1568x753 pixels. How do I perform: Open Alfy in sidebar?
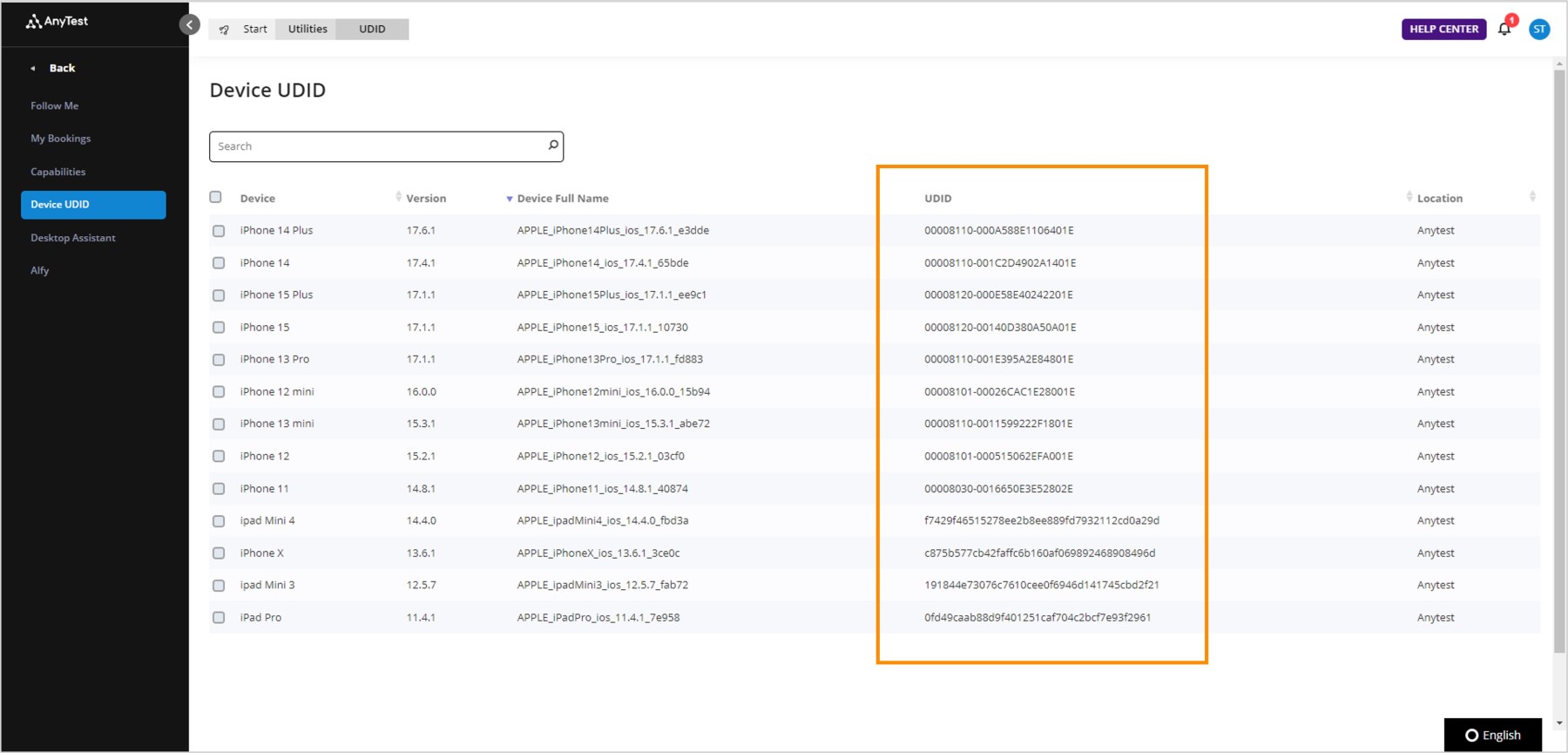(39, 270)
